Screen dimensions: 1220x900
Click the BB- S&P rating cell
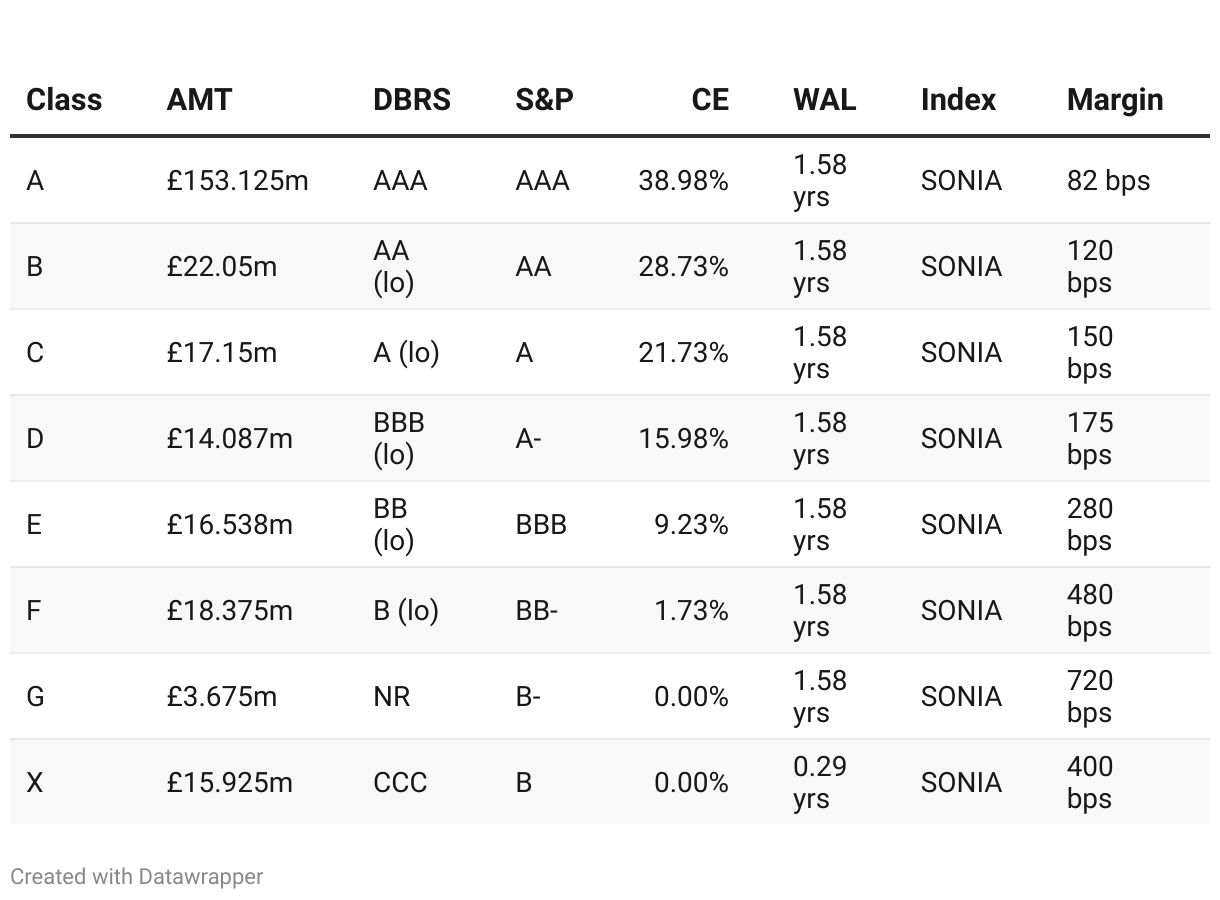click(537, 611)
